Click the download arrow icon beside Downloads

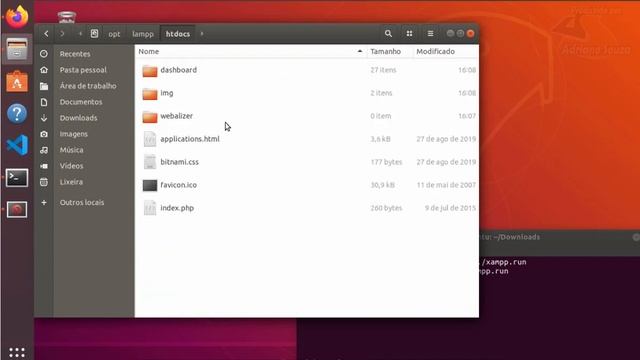tap(44, 118)
